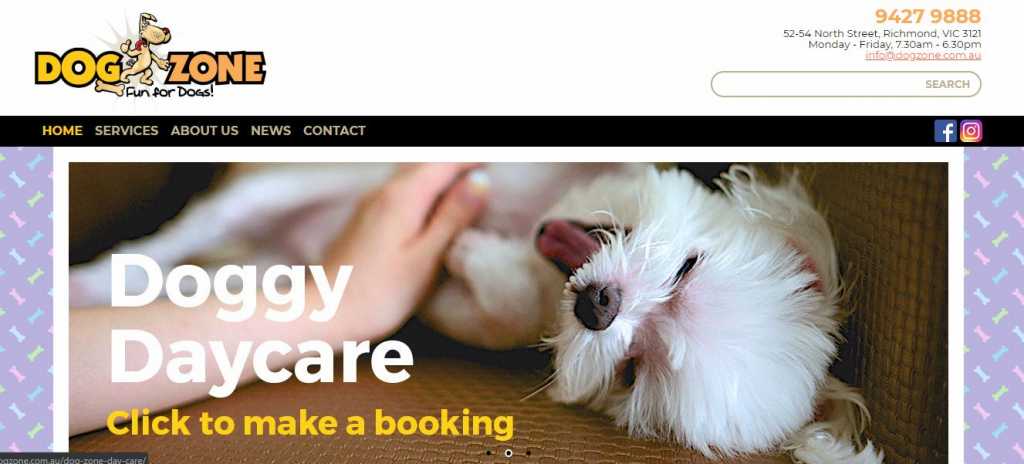Click "Click to make a booking" text
This screenshot has height=464, width=1024.
point(310,423)
